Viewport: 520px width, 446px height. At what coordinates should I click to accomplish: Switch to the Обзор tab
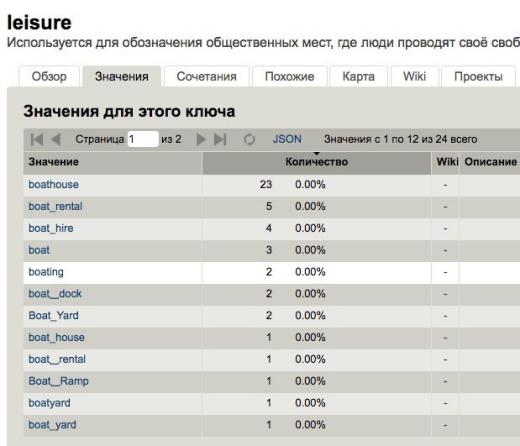(49, 77)
